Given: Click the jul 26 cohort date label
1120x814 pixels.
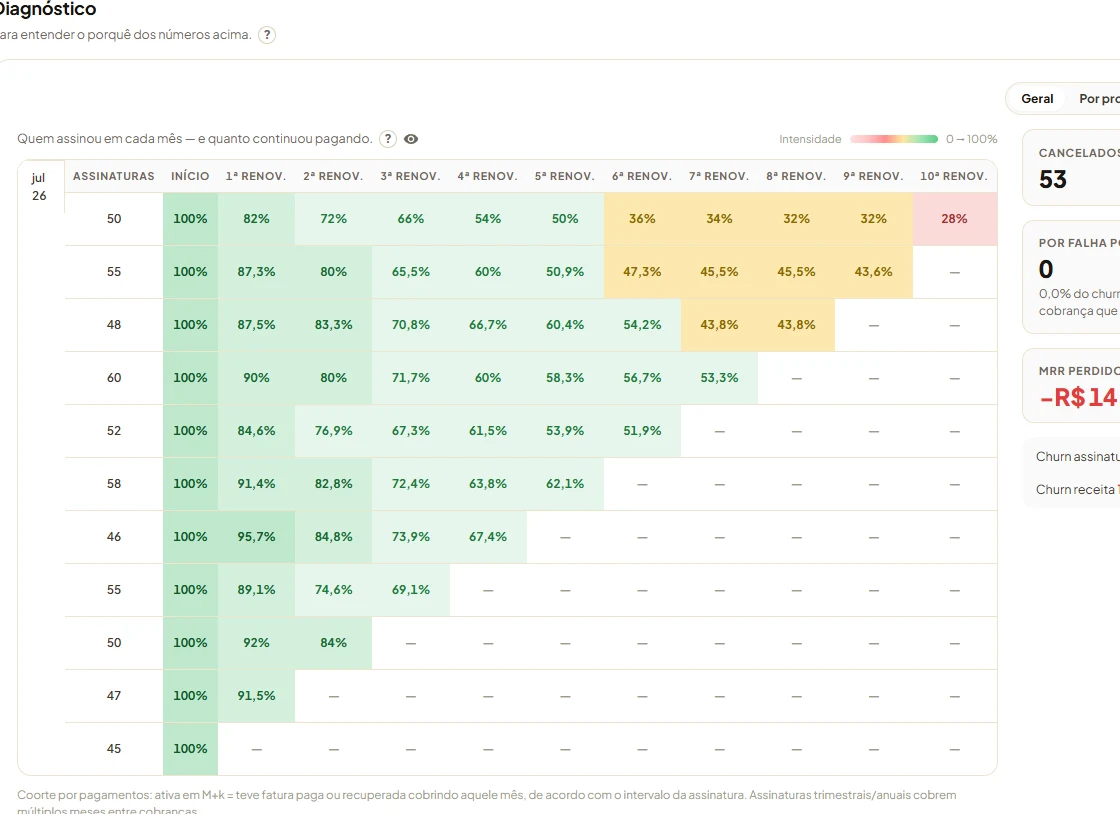Looking at the screenshot, I should 39,186.
